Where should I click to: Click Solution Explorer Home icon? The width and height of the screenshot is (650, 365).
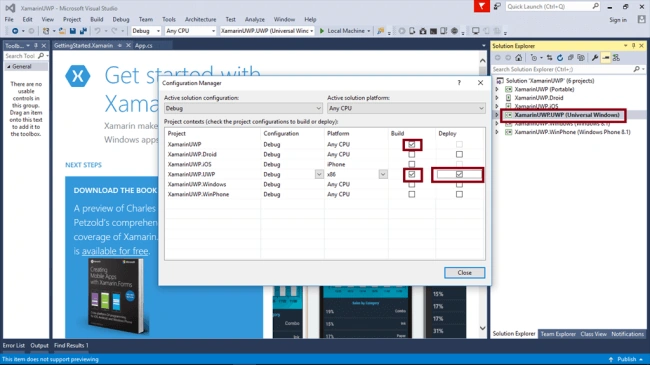point(519,58)
